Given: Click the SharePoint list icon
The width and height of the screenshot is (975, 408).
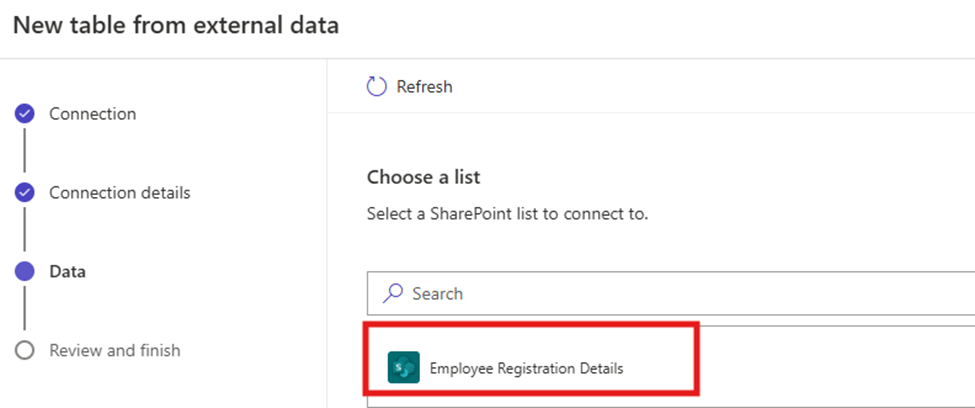Looking at the screenshot, I should [x=403, y=368].
